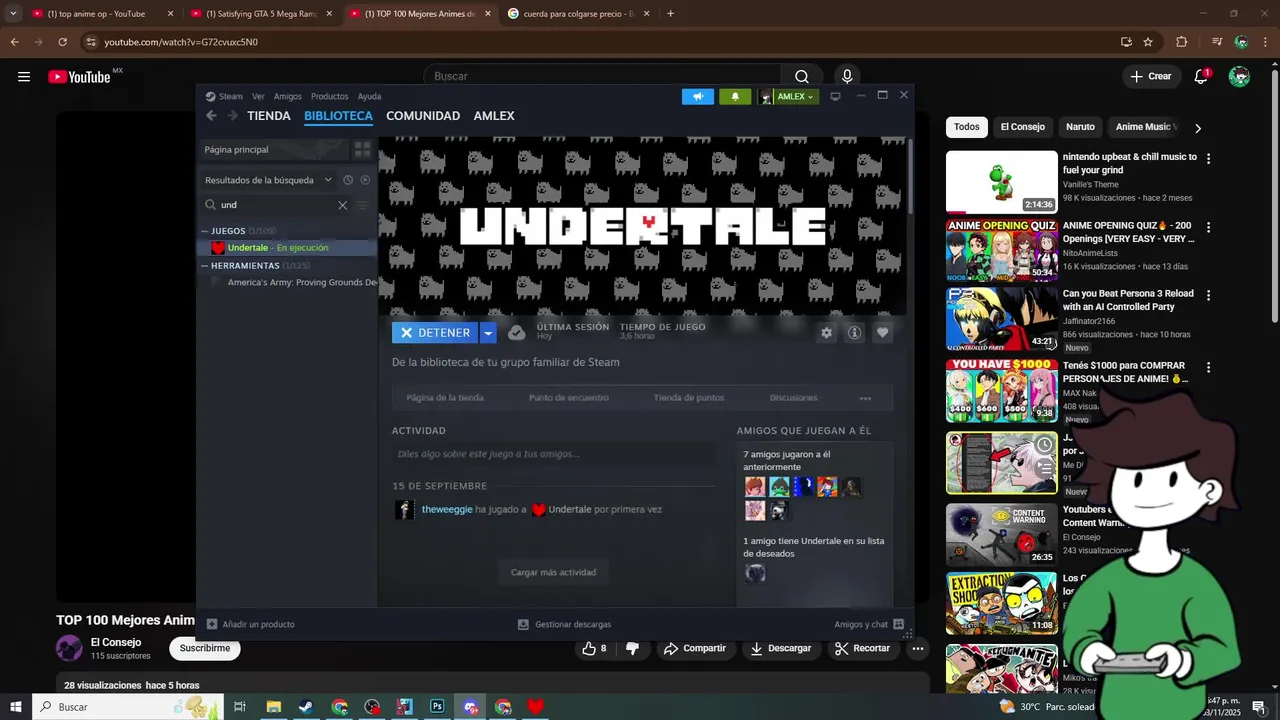Expand the DETENER dropdown arrow
The width and height of the screenshot is (1280, 720).
point(488,333)
